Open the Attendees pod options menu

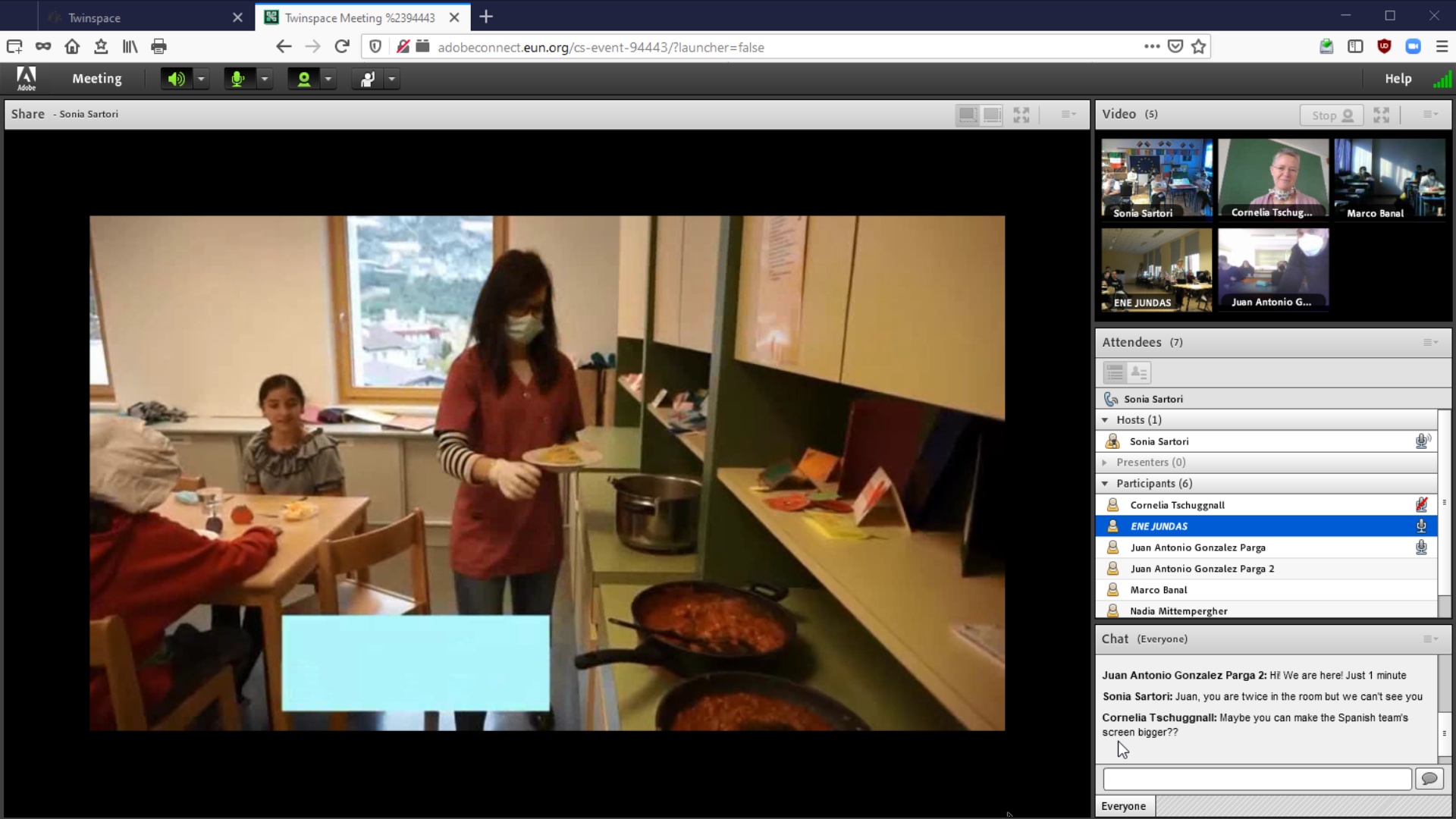(1430, 343)
